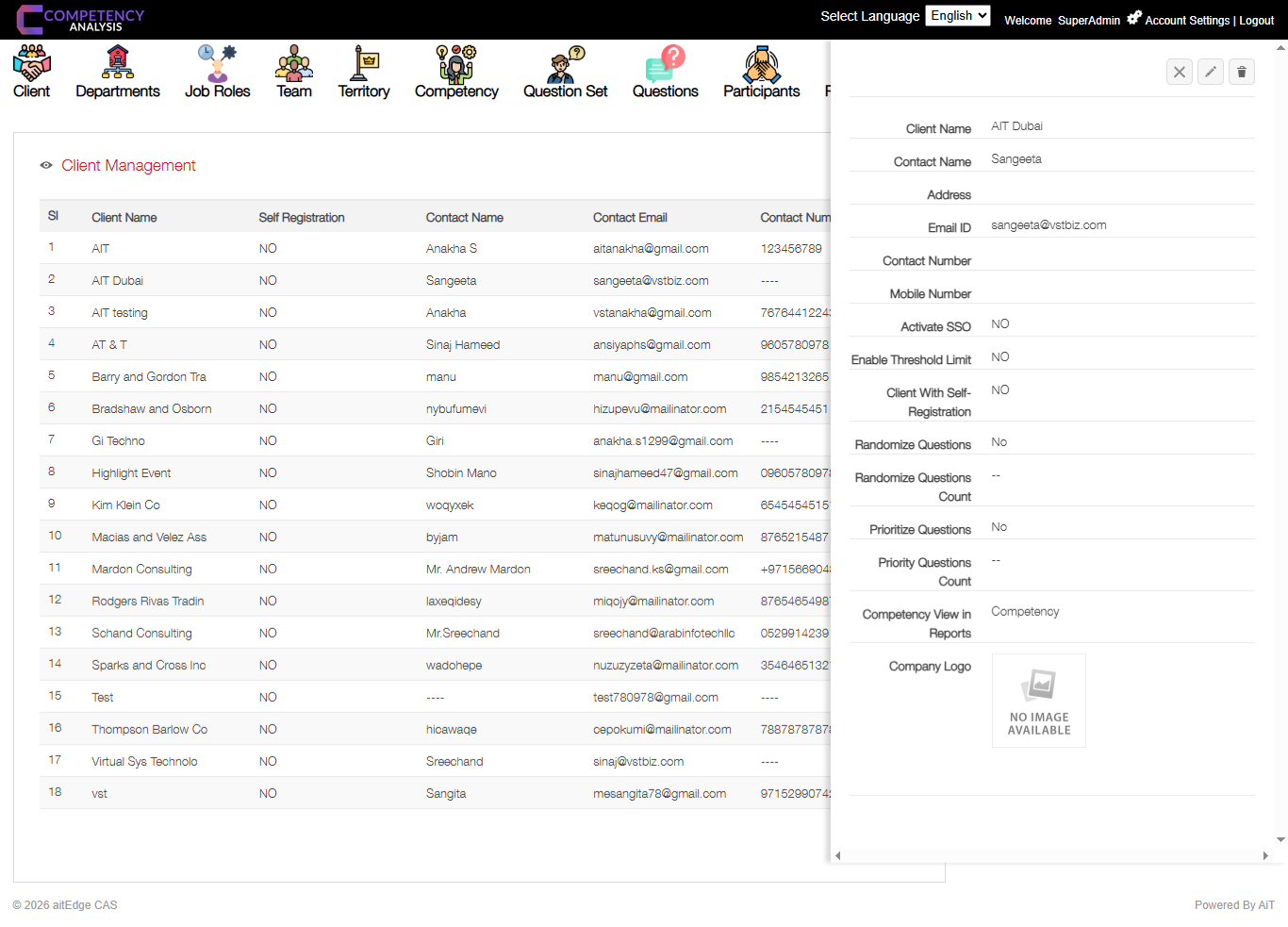Open the Question Set module
The width and height of the screenshot is (1288, 927).
tap(564, 71)
